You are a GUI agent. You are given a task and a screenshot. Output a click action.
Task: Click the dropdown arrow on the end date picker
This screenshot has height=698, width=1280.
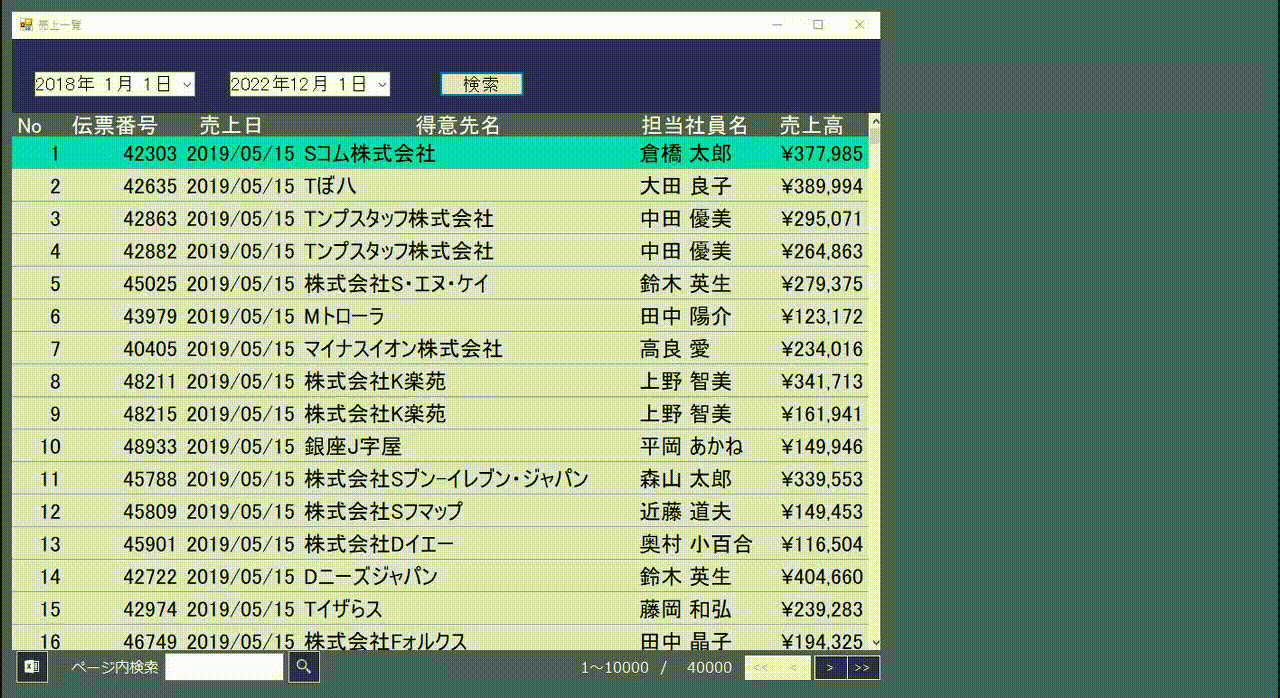coord(382,84)
